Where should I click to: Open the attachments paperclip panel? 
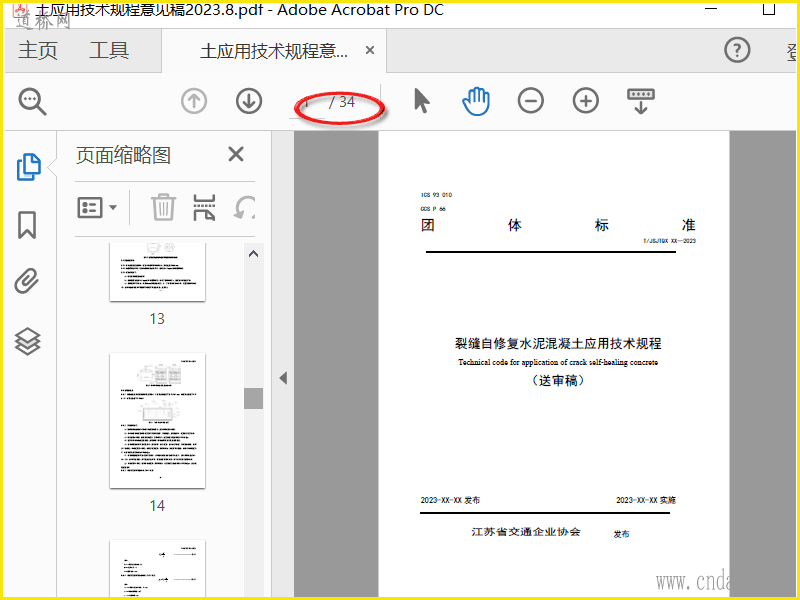[27, 281]
